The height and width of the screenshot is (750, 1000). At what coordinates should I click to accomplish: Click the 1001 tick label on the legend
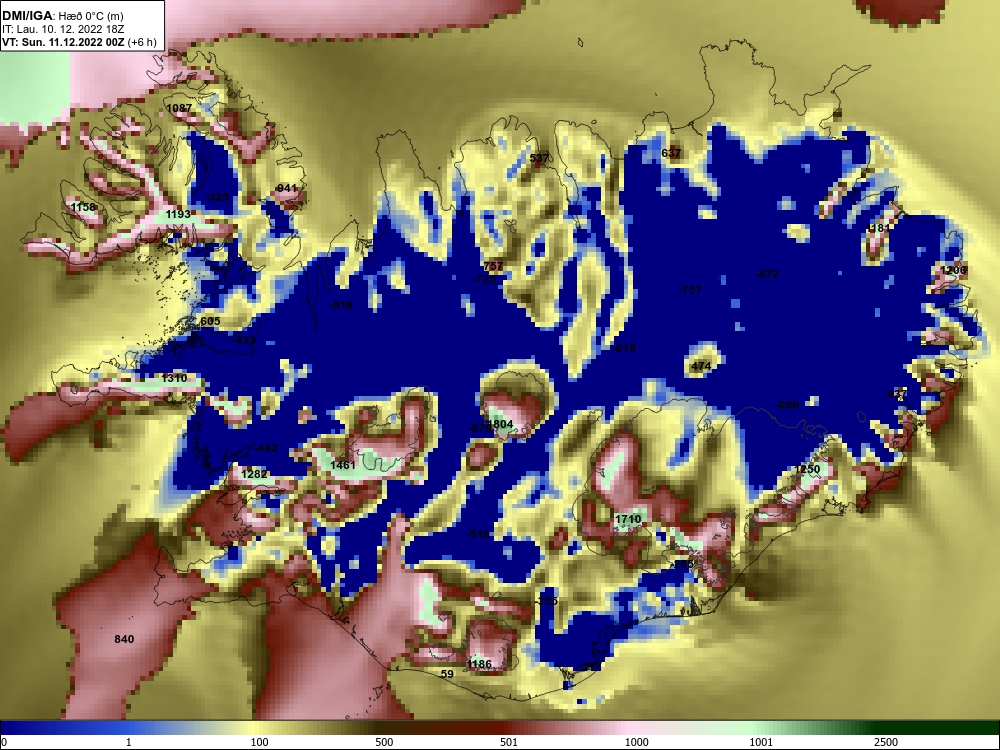(761, 742)
